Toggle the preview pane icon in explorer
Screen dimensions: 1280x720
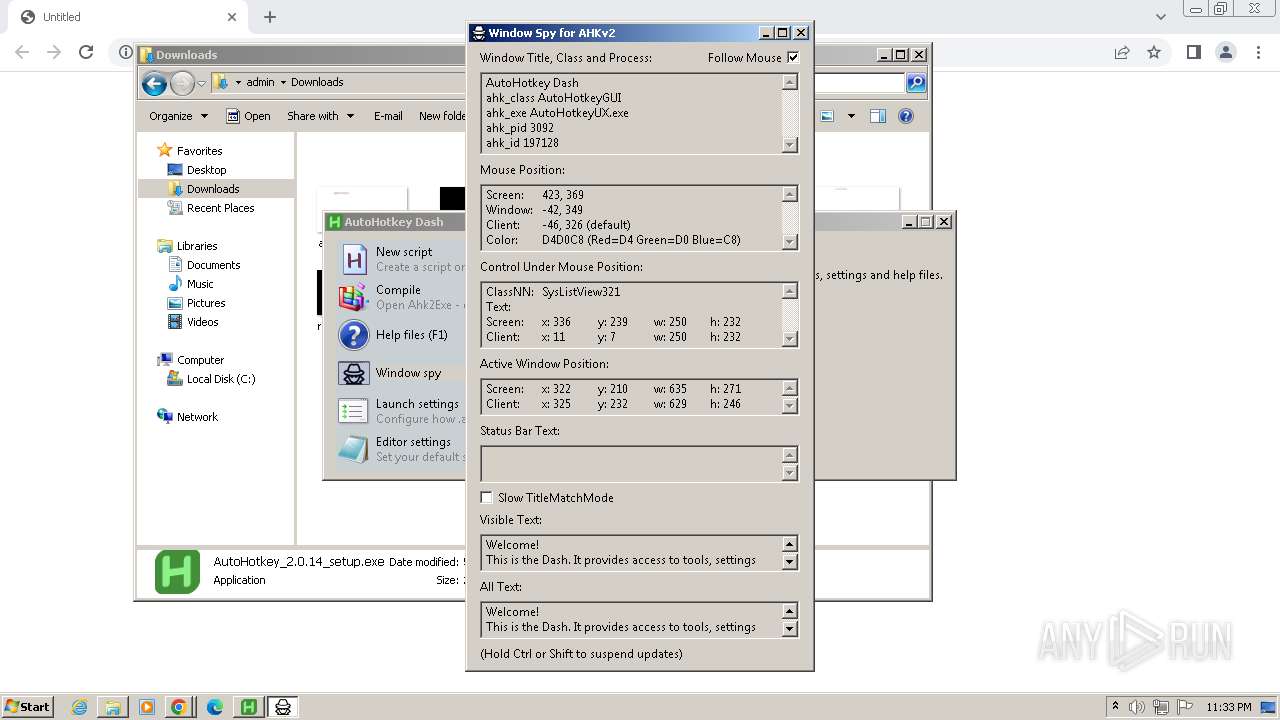click(877, 116)
